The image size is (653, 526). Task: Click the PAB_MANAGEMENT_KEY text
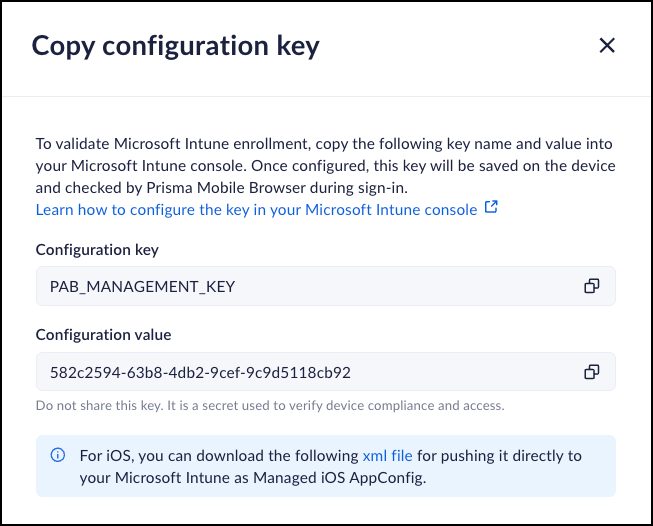(142, 287)
